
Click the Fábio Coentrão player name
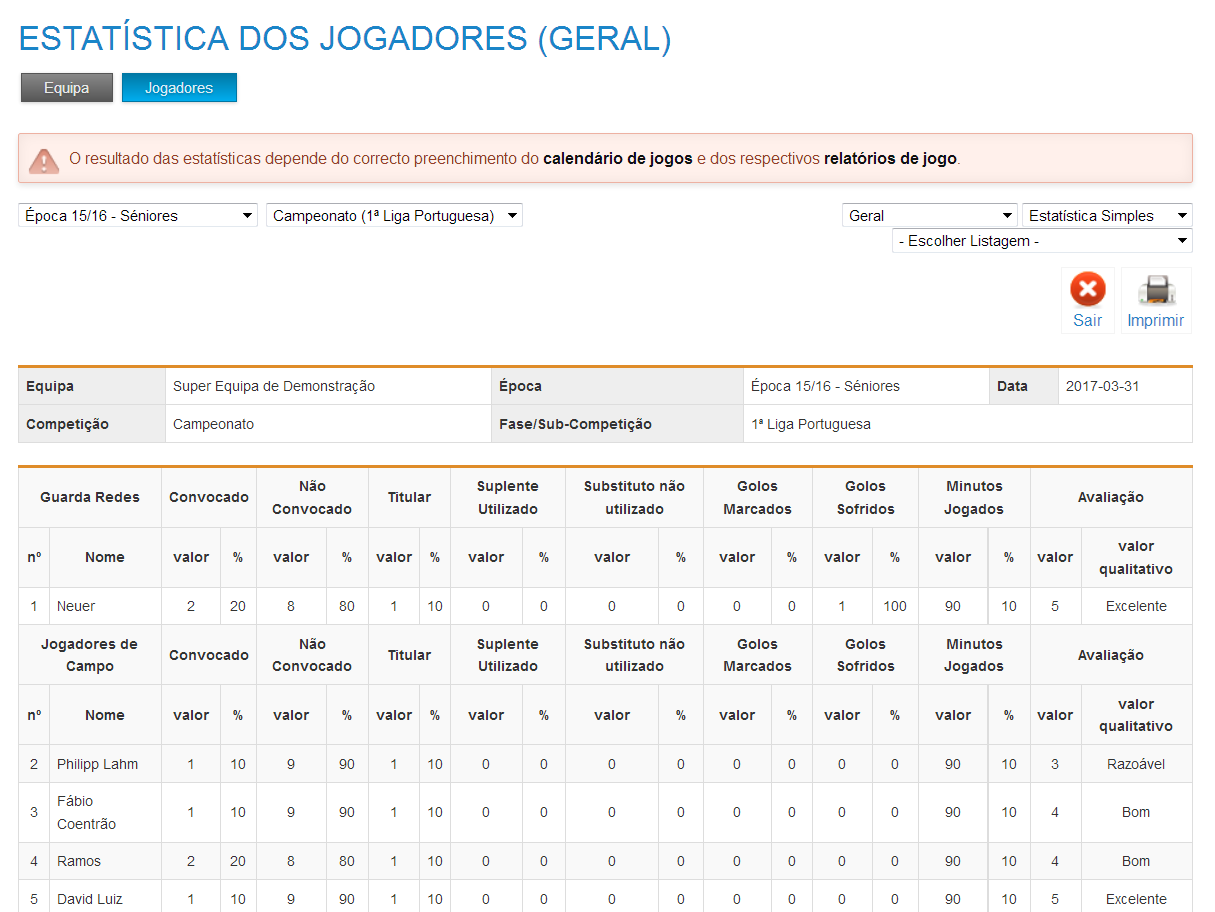86,812
